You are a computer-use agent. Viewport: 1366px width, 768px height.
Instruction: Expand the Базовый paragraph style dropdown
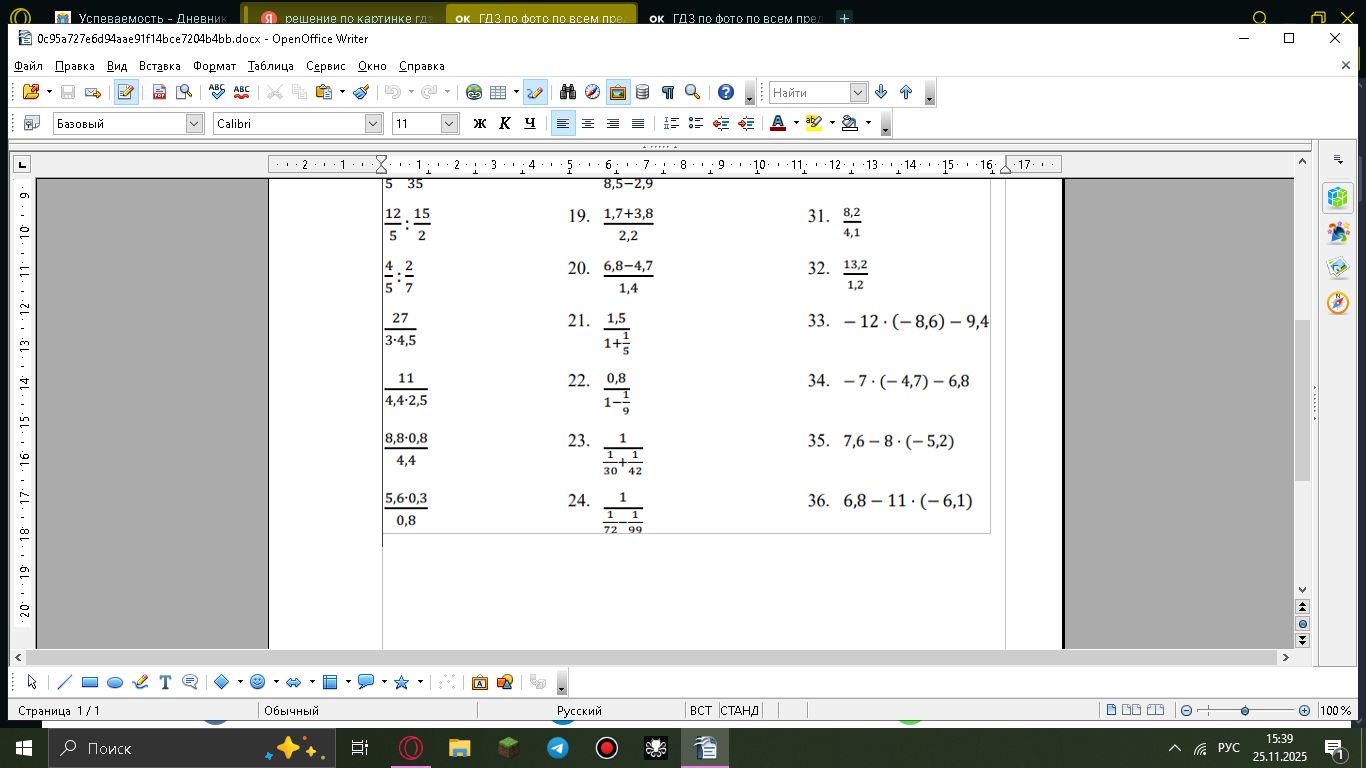click(195, 123)
